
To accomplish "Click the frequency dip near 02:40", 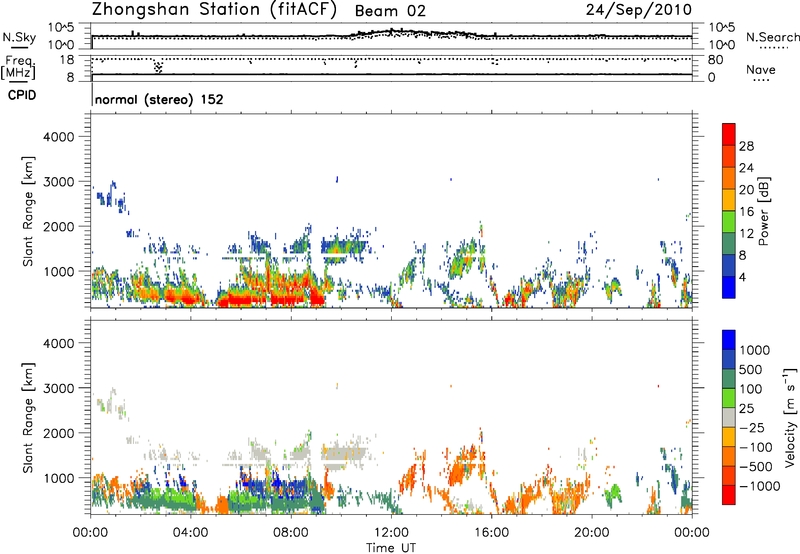I will [x=158, y=67].
